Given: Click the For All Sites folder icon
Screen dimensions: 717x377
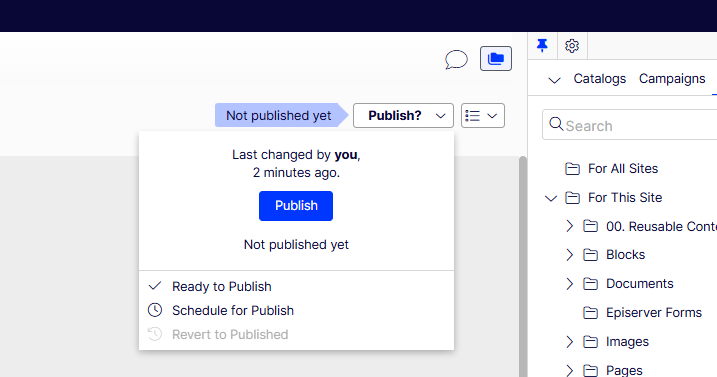Looking at the screenshot, I should coord(572,169).
